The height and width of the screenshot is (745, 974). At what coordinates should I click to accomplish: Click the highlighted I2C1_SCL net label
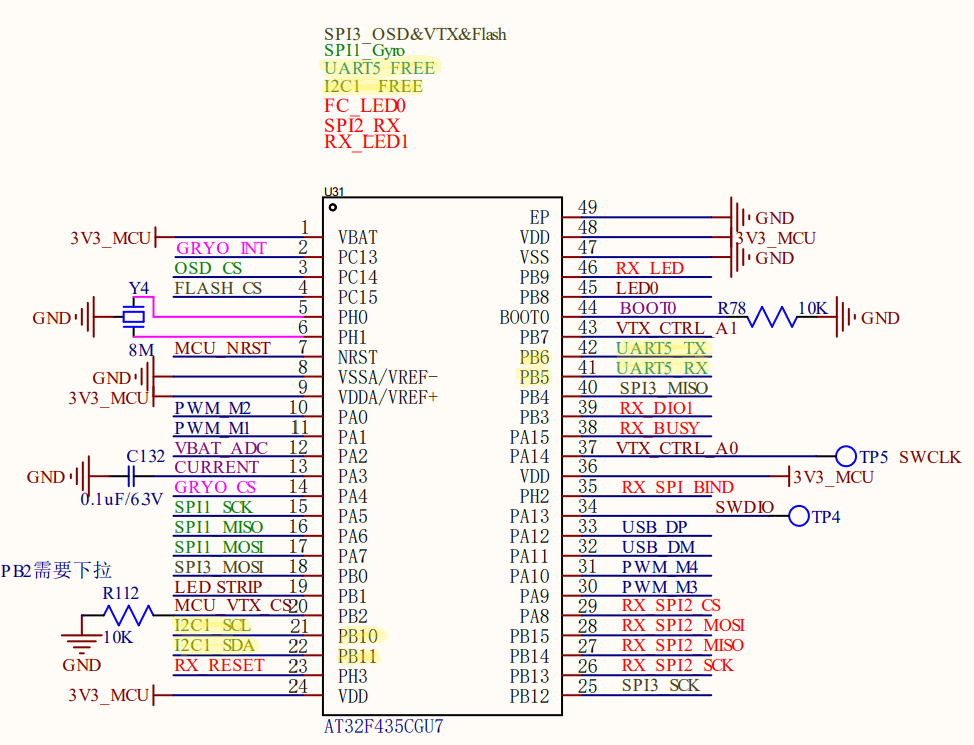point(212,625)
